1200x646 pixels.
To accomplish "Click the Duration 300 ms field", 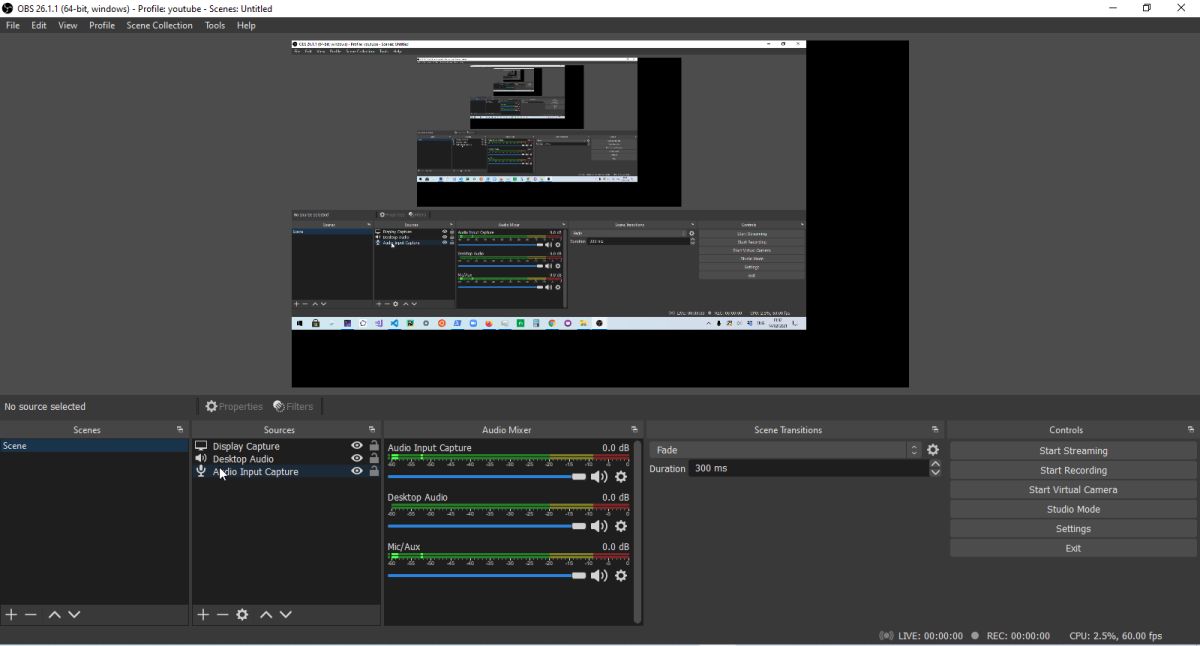I will (x=808, y=468).
